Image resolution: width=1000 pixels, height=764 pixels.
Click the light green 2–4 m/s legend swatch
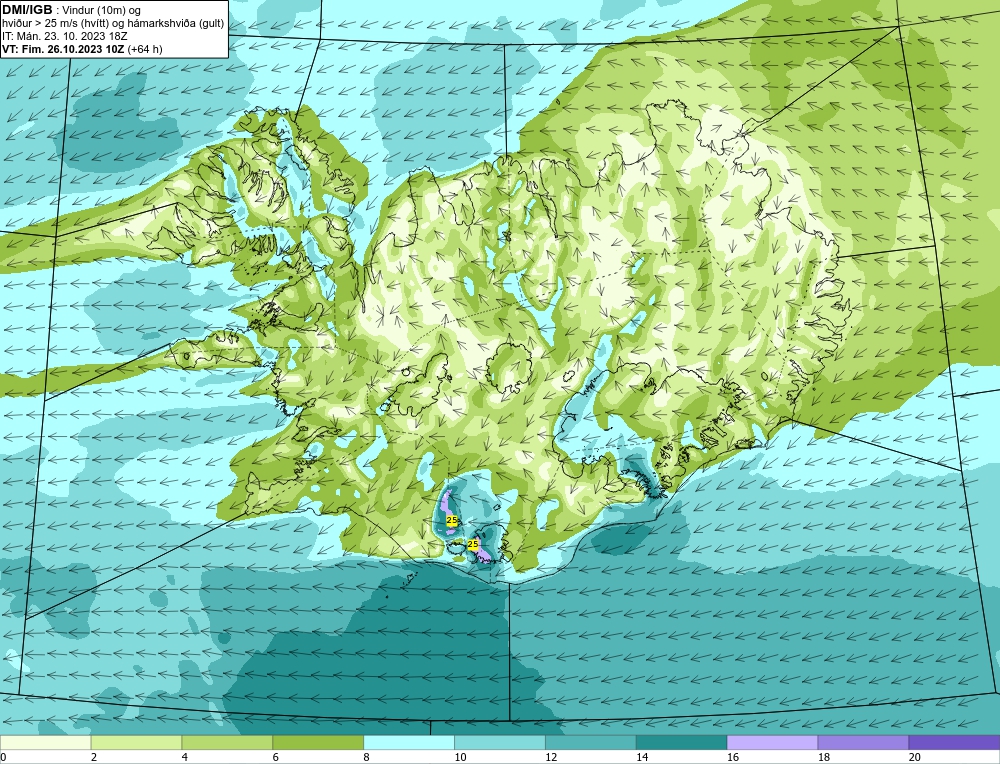tap(136, 742)
